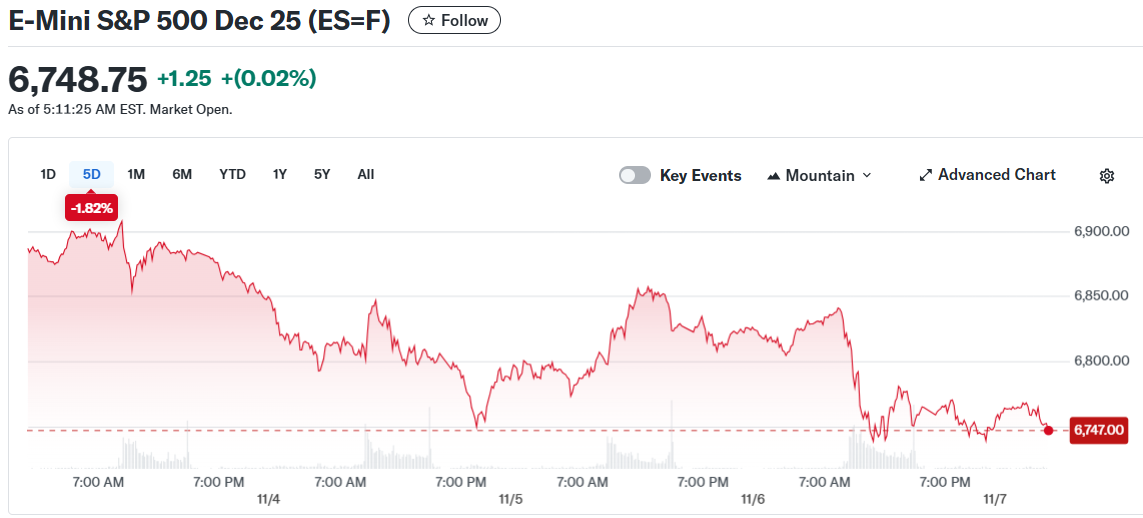Select the All time range

click(x=366, y=175)
